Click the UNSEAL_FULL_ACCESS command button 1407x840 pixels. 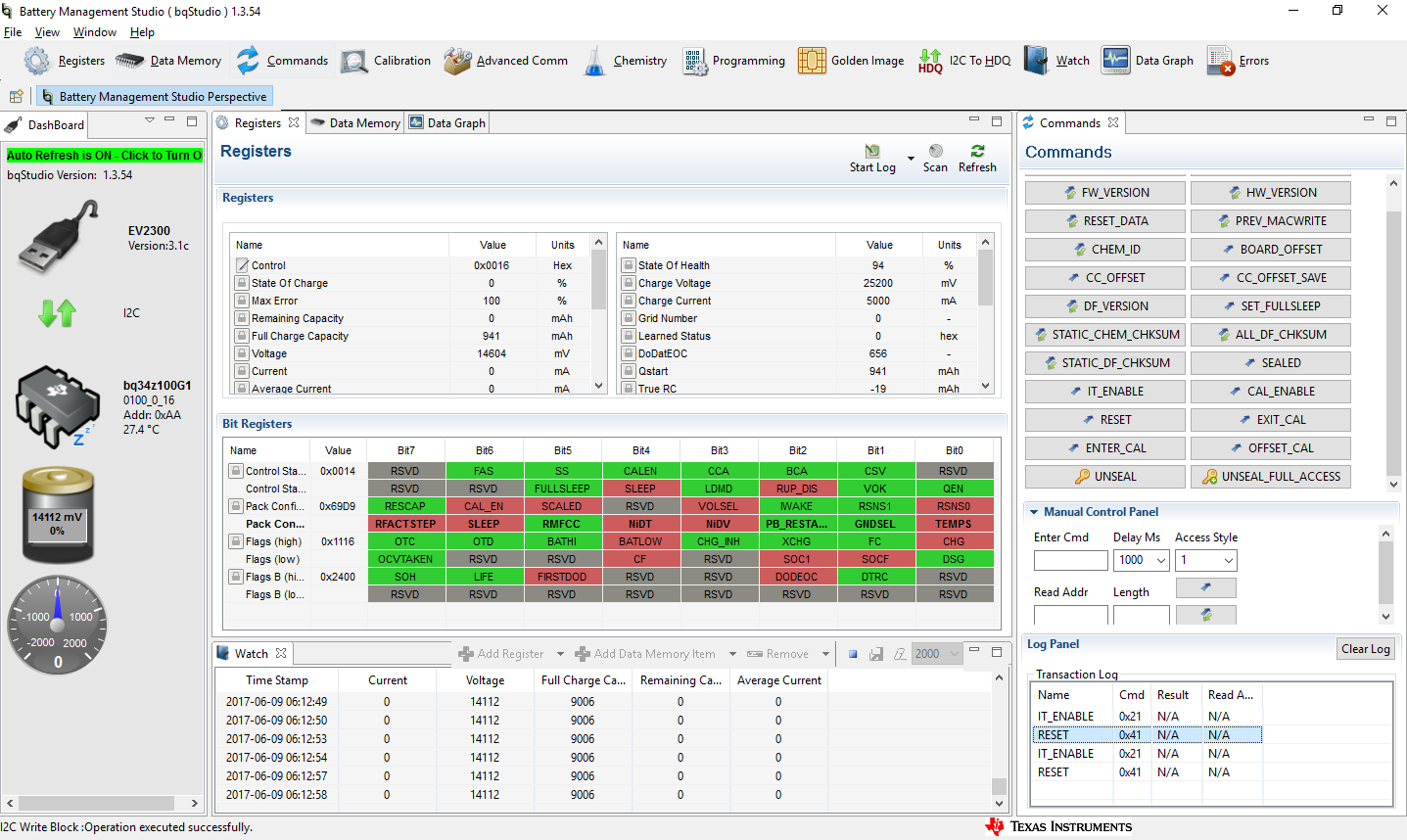(1271, 477)
